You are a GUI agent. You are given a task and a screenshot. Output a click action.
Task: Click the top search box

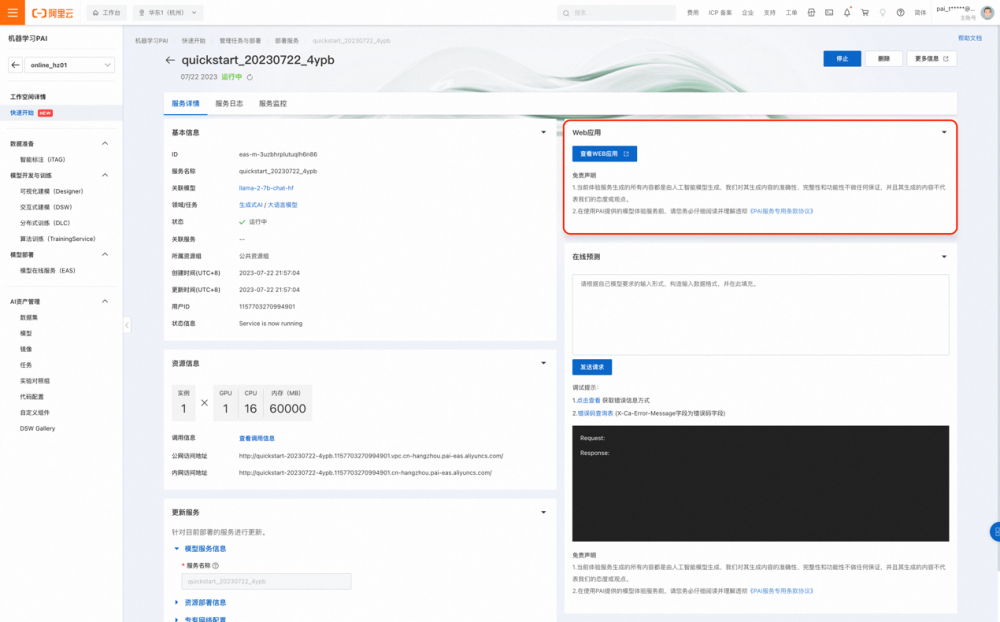(x=616, y=13)
